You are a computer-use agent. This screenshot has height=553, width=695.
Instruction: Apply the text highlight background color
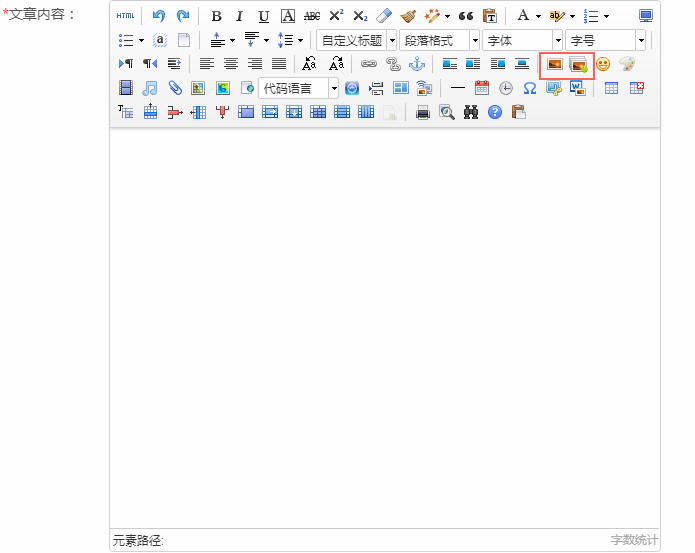click(x=557, y=16)
